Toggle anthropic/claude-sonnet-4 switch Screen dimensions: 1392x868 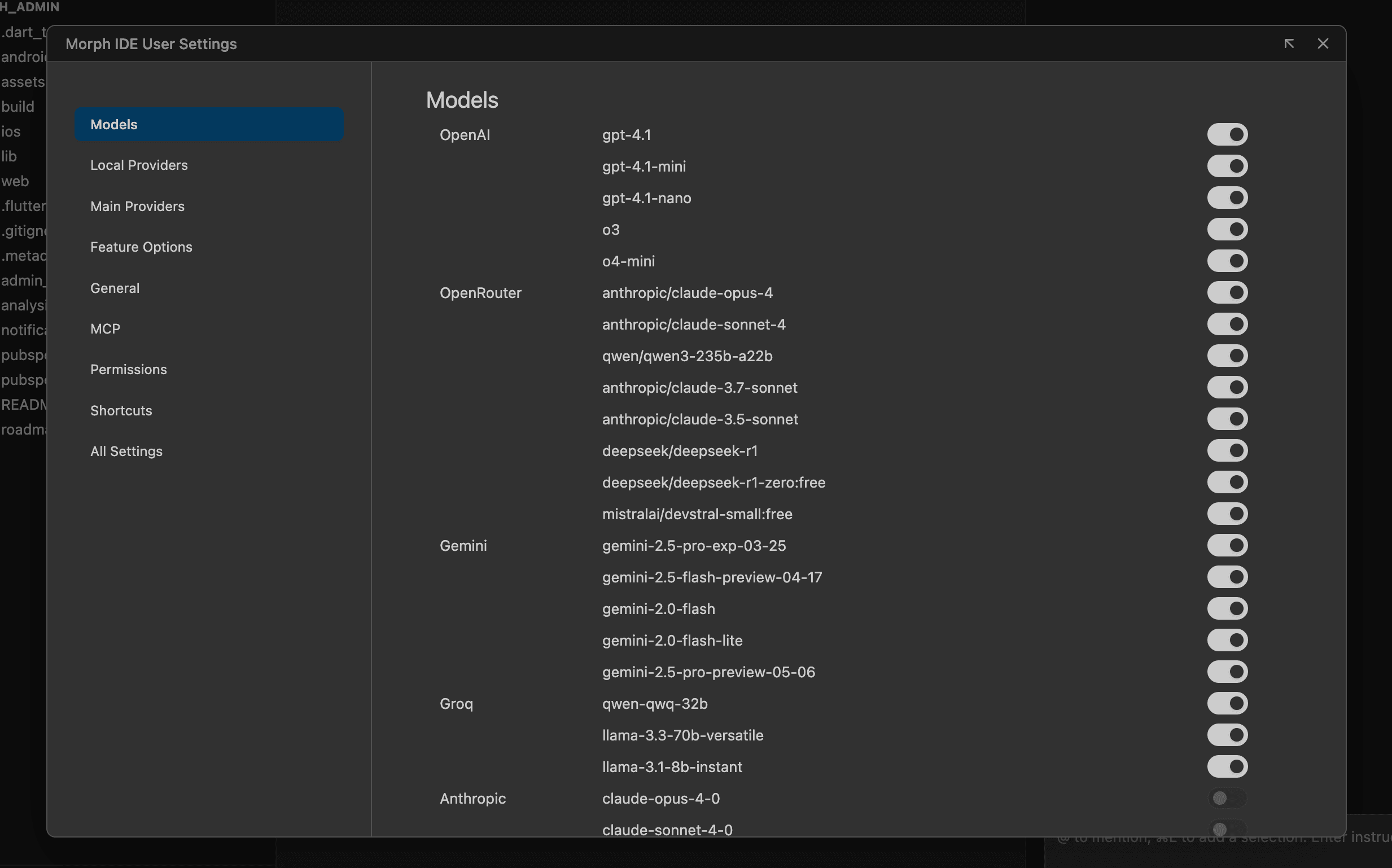click(1227, 325)
